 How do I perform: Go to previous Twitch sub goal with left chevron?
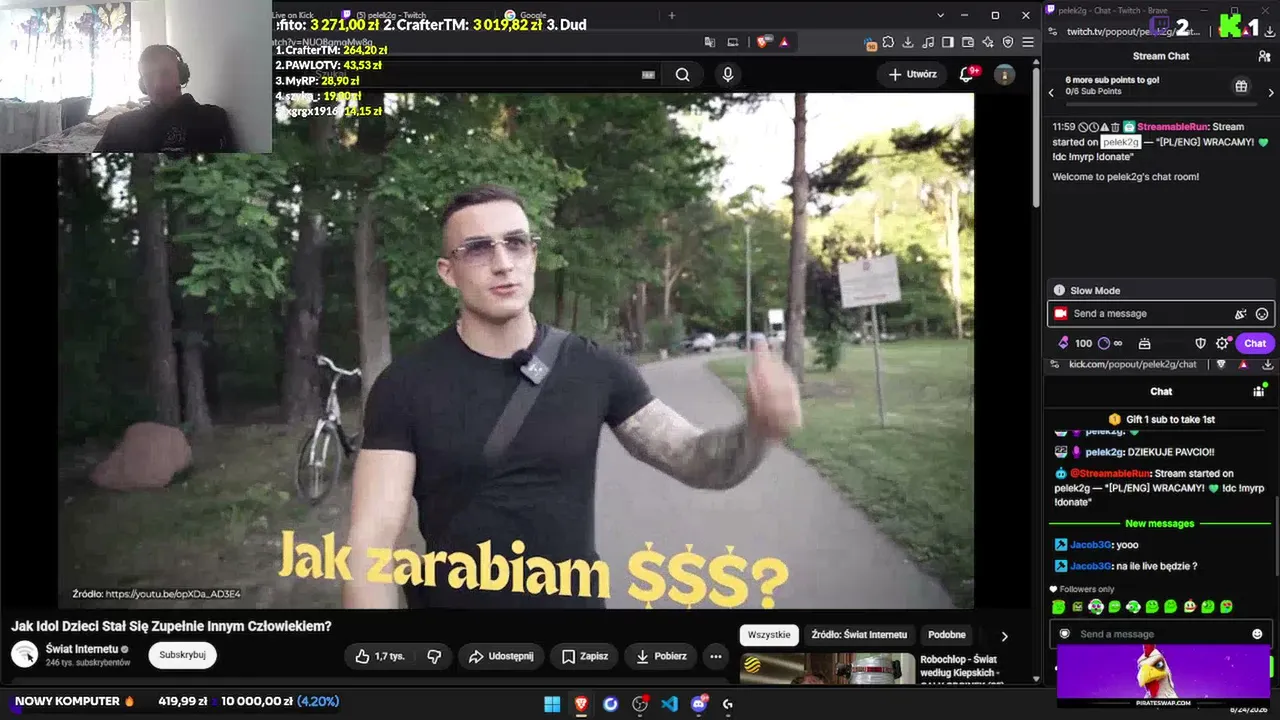click(1051, 93)
